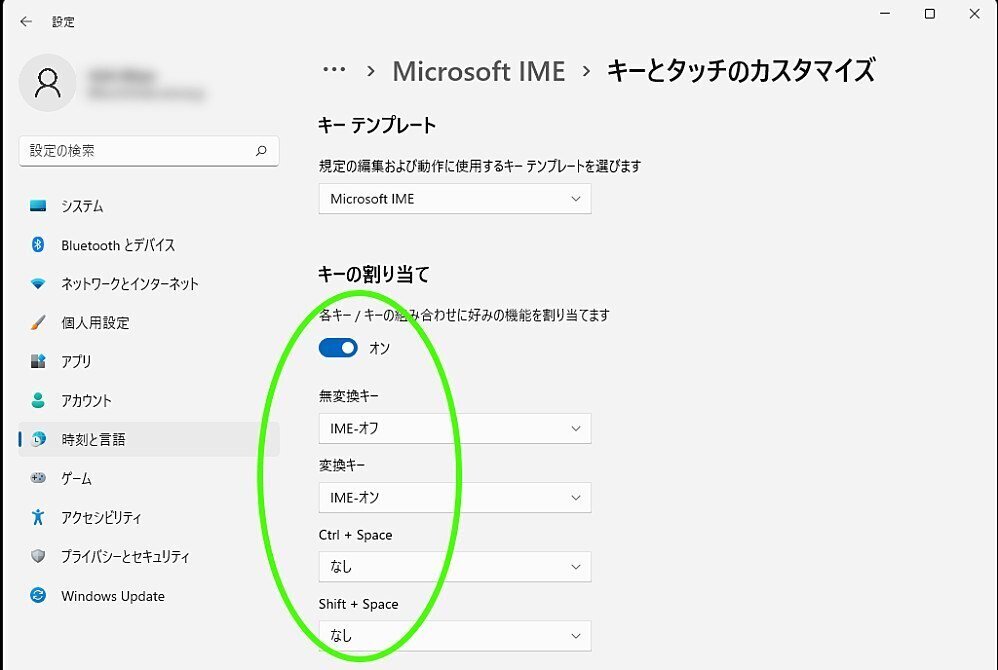The image size is (998, 670).
Task: Open プライバシーとセキュリティ settings
Action: pos(149,556)
